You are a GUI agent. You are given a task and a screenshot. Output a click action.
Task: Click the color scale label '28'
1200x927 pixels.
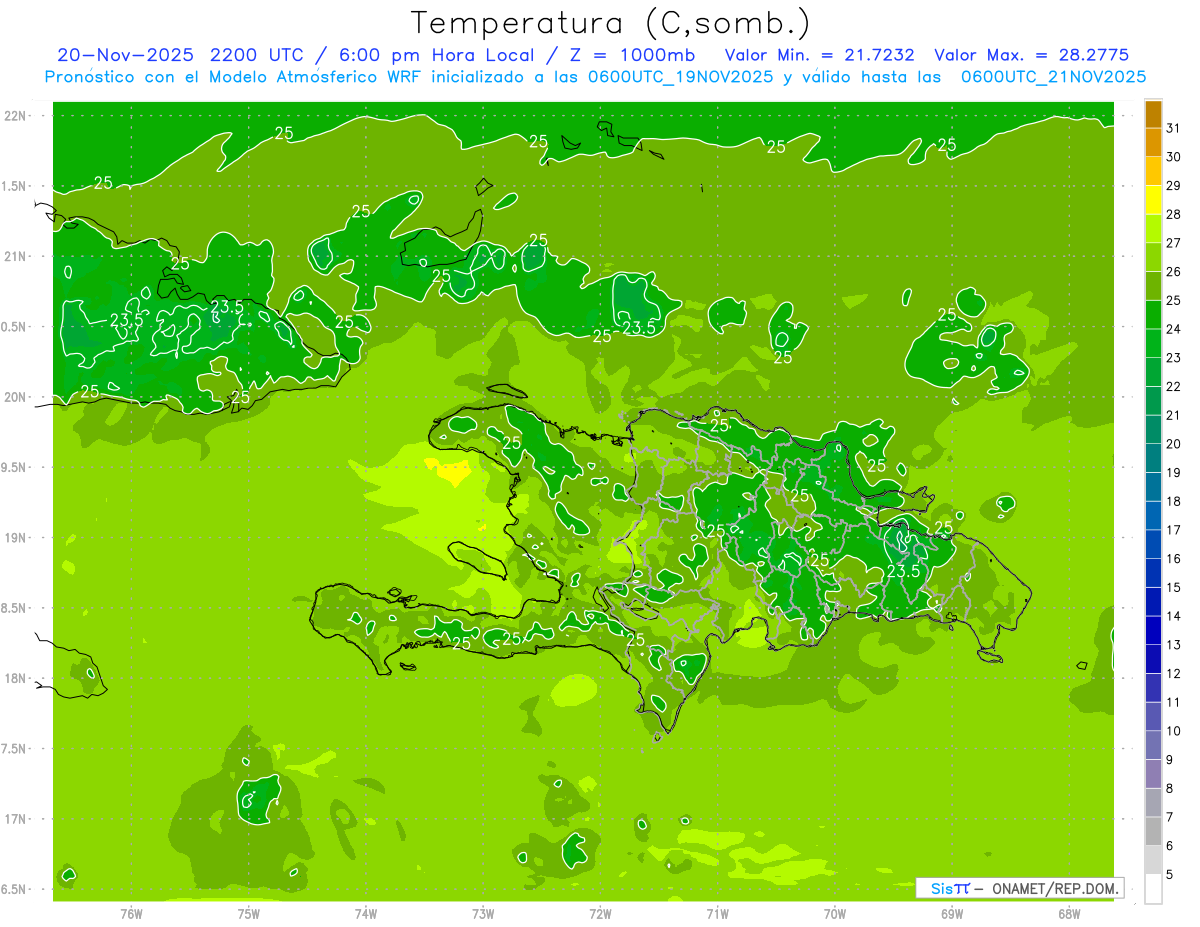1173,214
